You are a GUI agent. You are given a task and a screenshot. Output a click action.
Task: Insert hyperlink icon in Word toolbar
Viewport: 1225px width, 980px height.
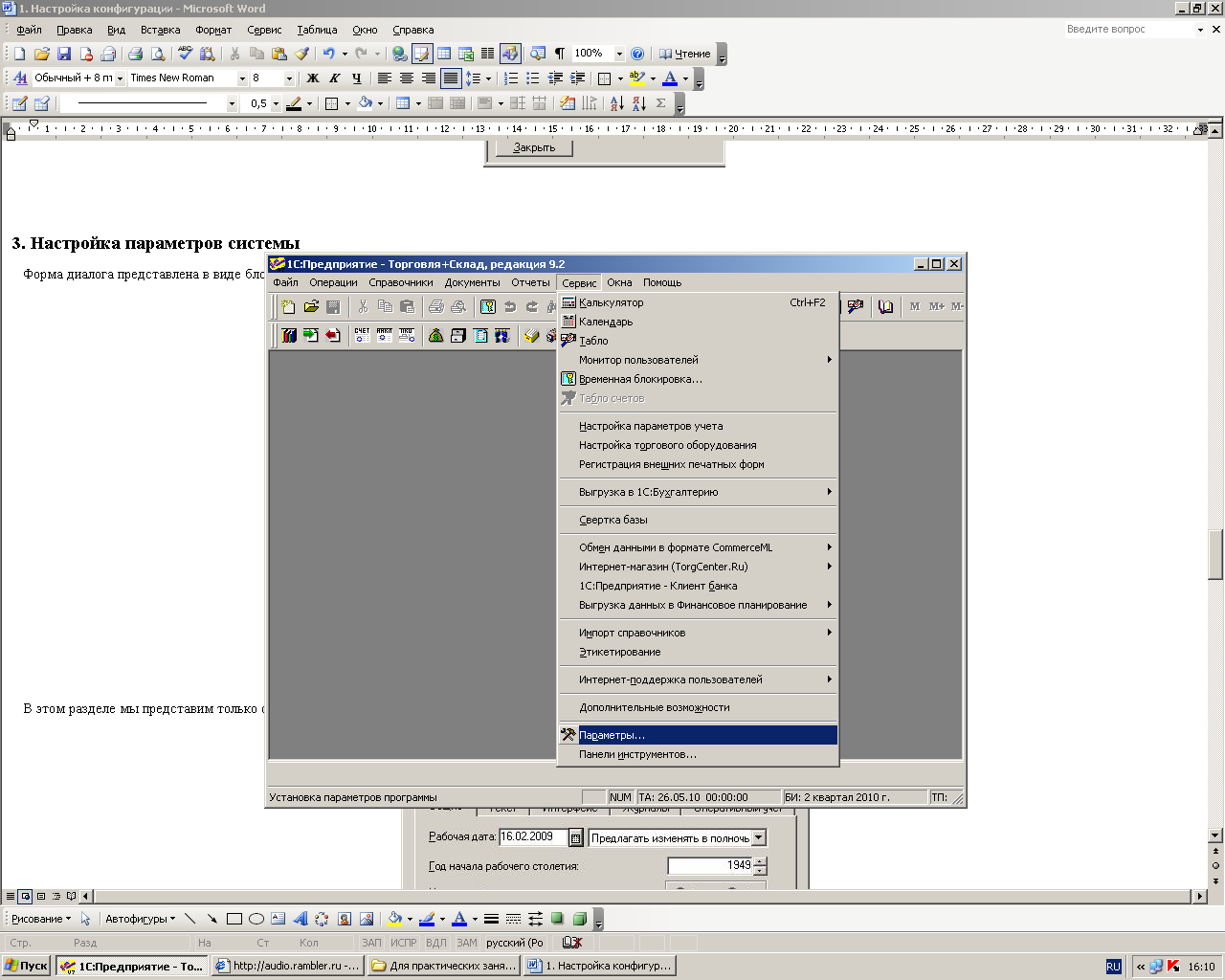point(400,54)
